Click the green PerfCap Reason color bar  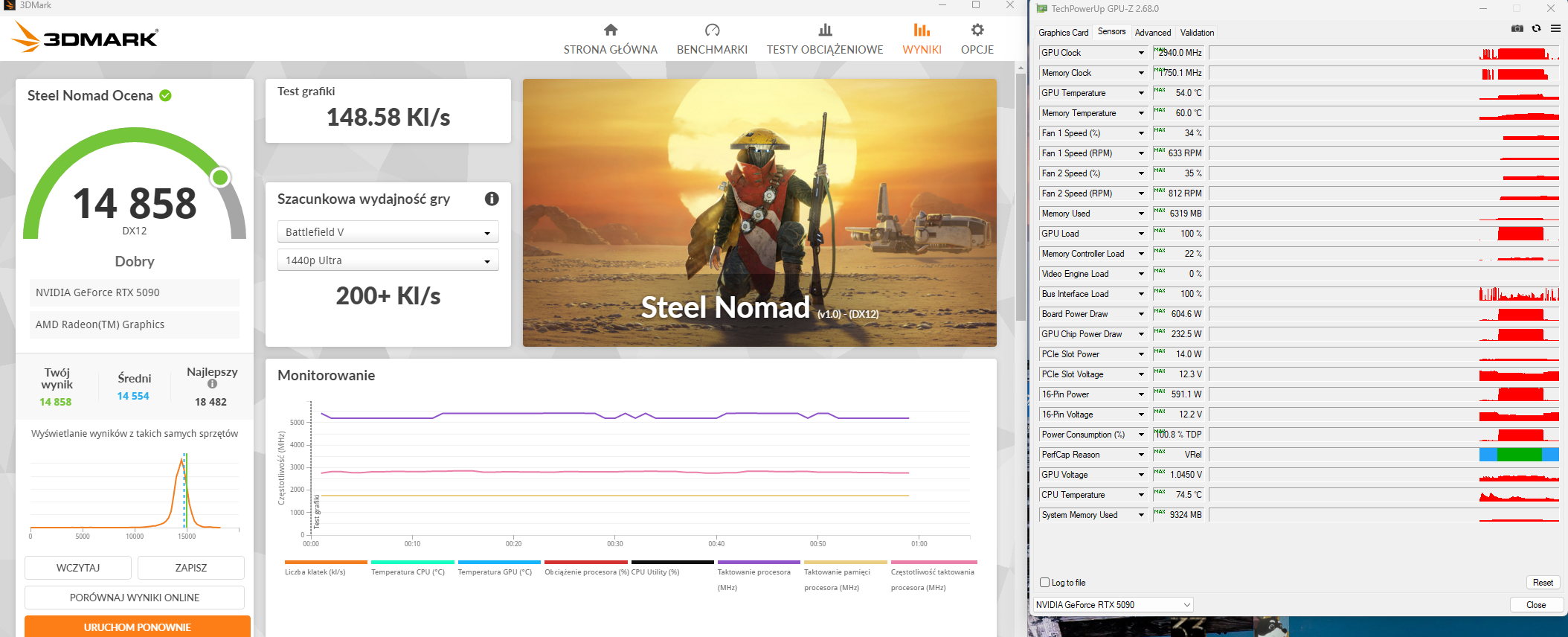pyautogui.click(x=1519, y=455)
